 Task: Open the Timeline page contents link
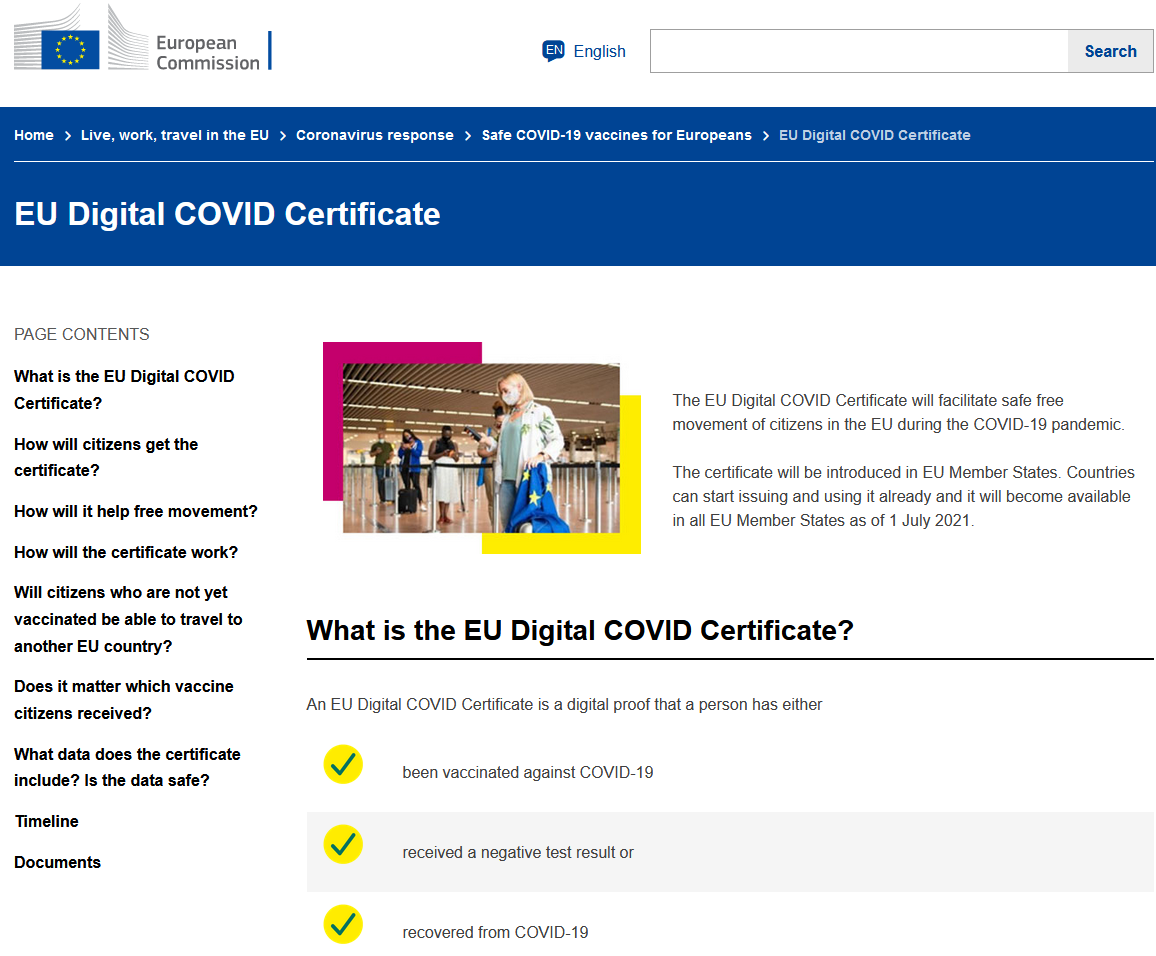pos(46,821)
